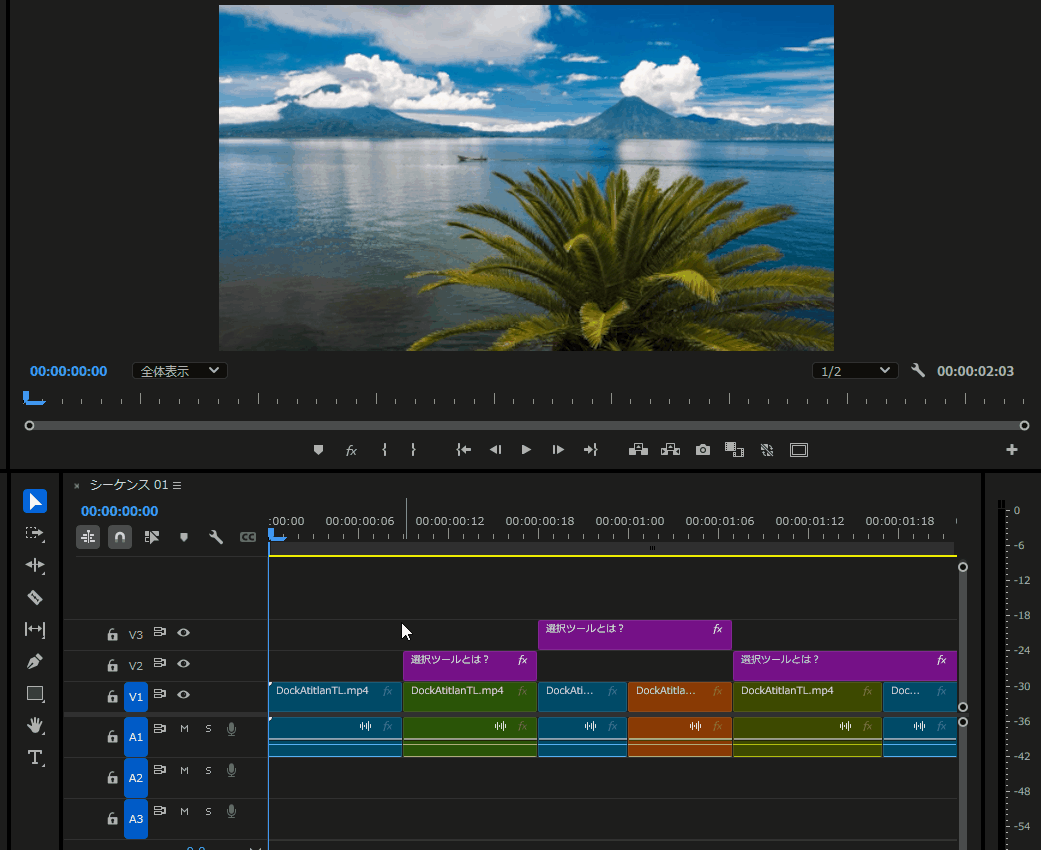Click the Program Monitor current timecode

68,371
